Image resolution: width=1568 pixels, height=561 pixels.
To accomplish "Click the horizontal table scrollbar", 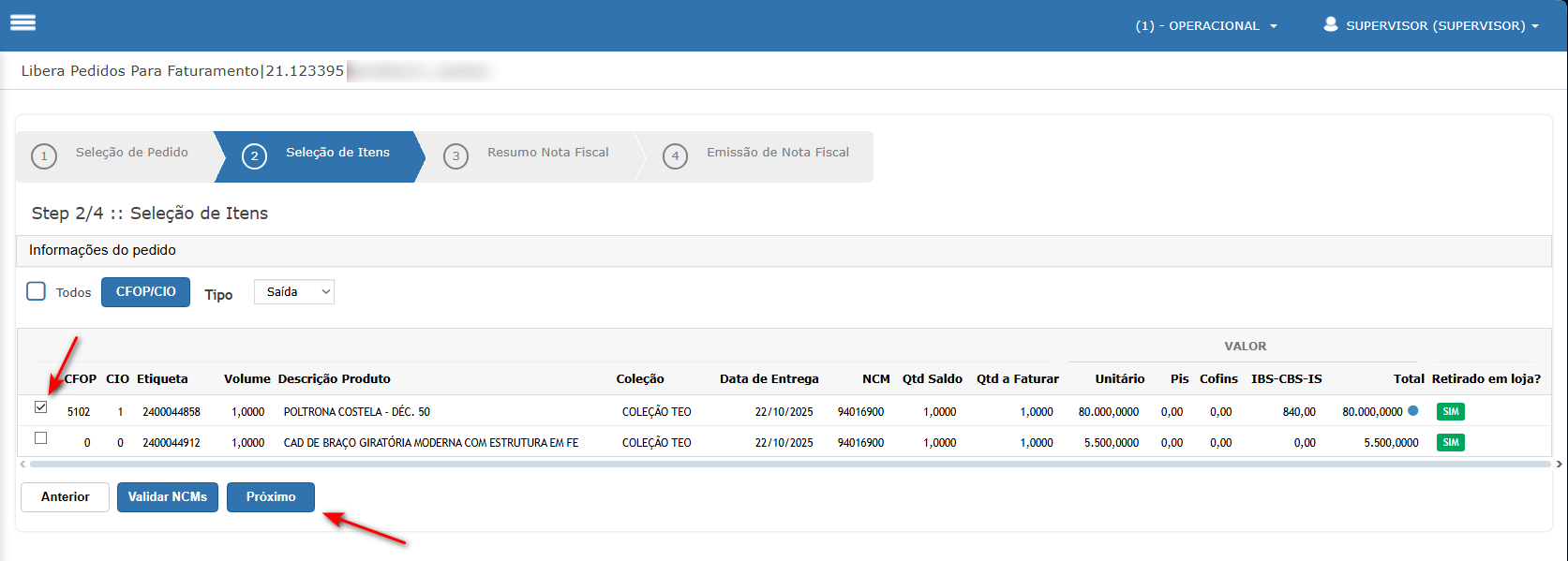I will [x=787, y=465].
